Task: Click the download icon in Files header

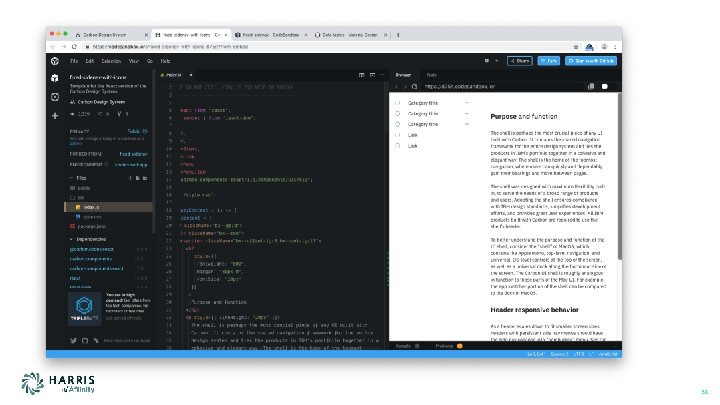Action: click(130, 178)
